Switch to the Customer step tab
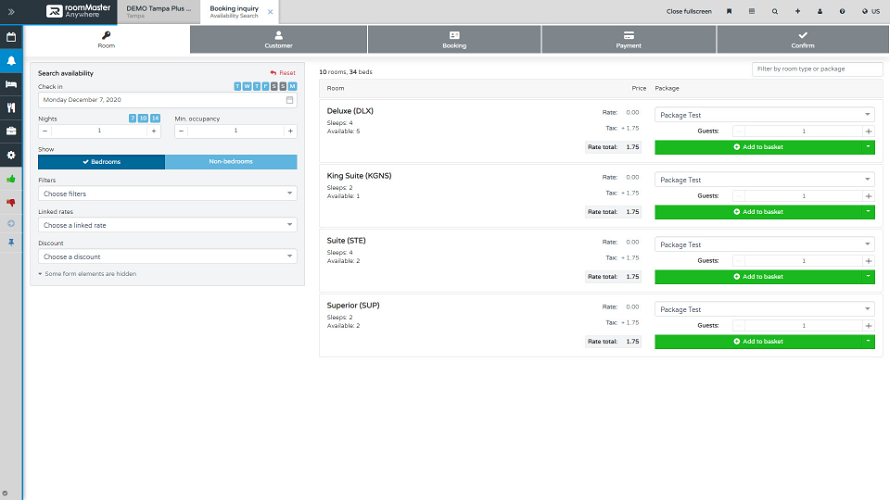The height and width of the screenshot is (500, 890). (x=278, y=40)
